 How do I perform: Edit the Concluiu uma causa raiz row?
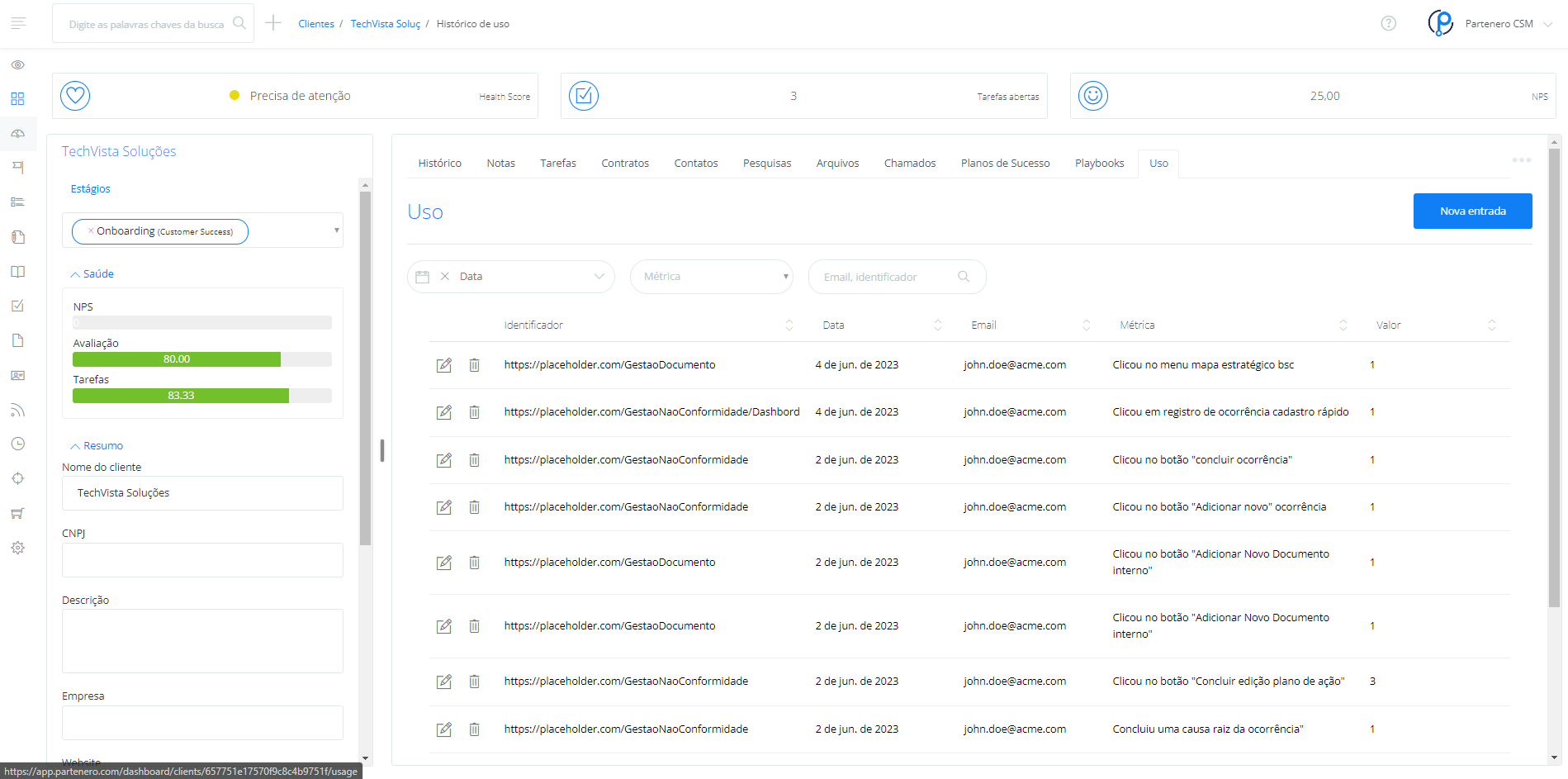pos(444,729)
